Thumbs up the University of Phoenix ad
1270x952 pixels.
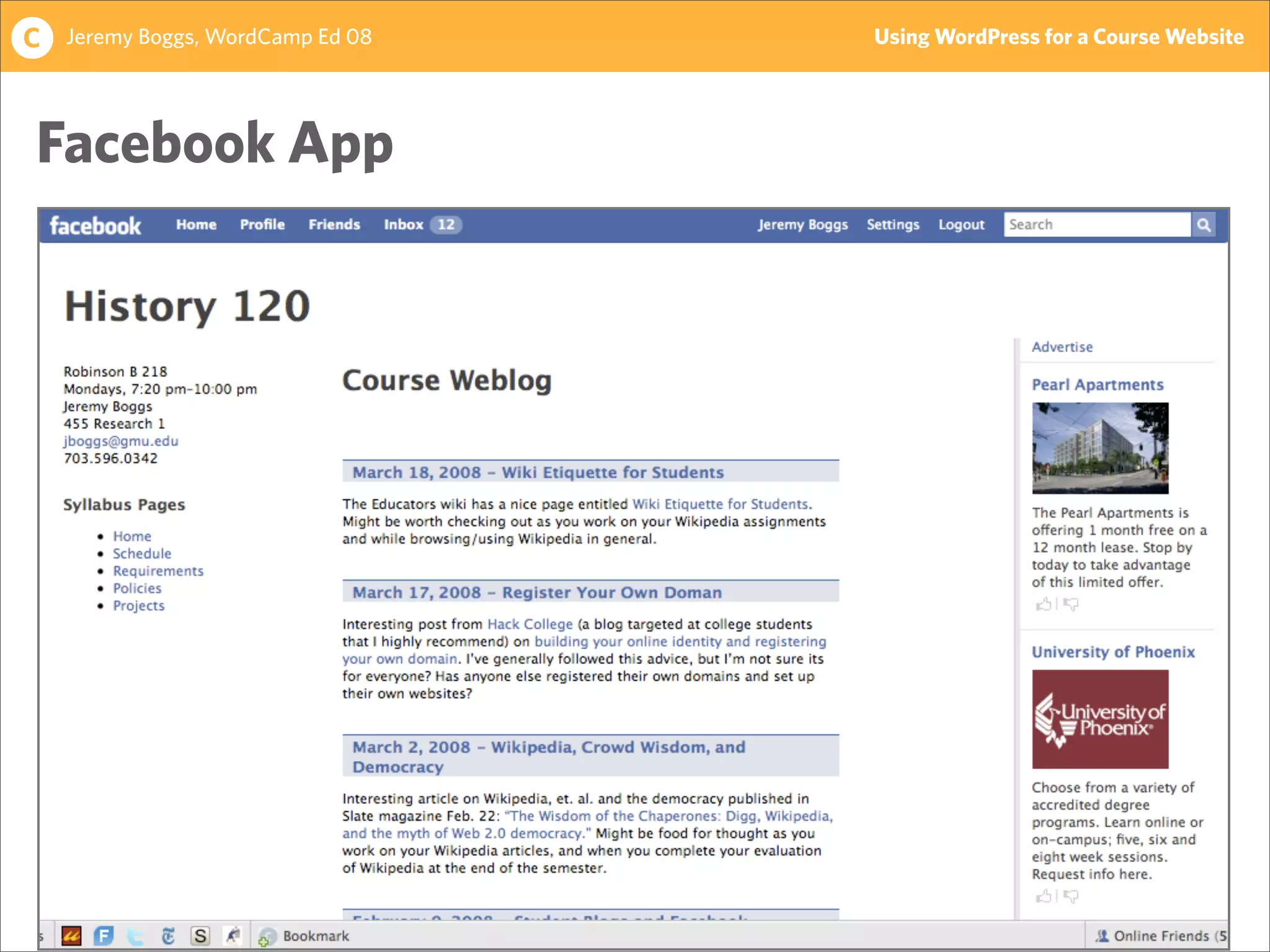[1044, 896]
